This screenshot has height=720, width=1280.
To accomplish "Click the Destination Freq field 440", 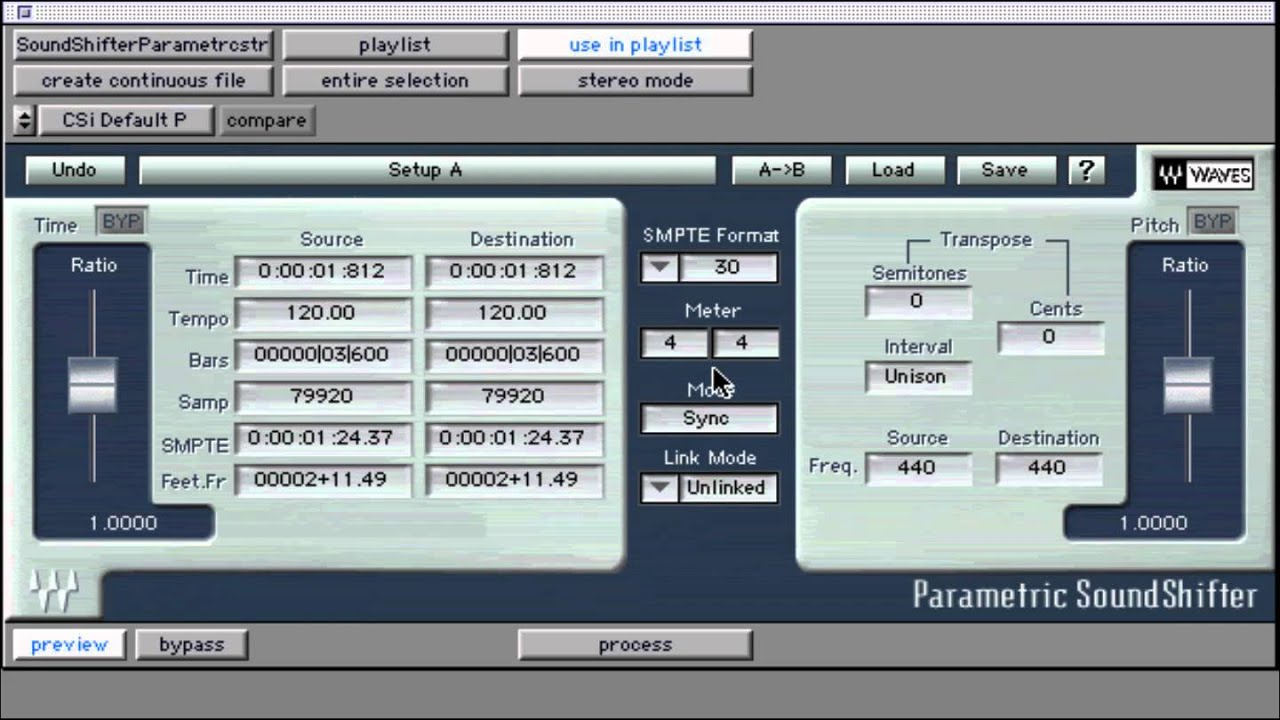I will tap(1049, 468).
